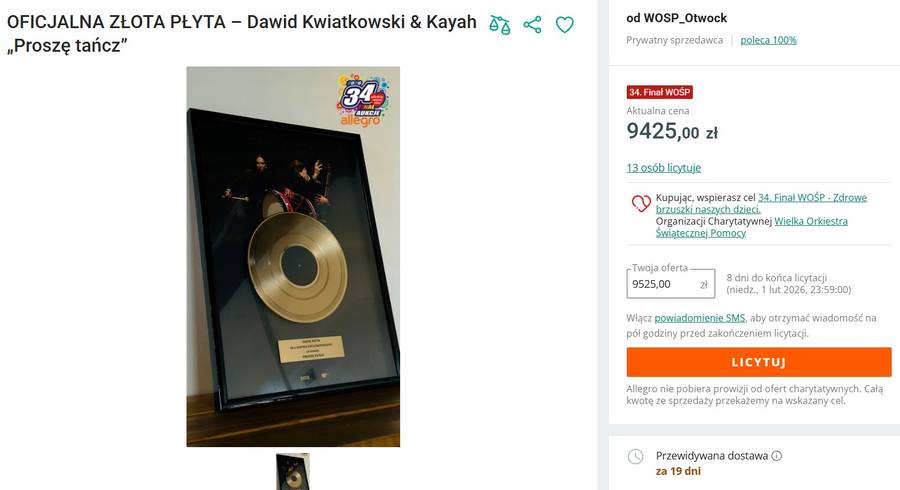Click the charity heart icon

(x=641, y=204)
